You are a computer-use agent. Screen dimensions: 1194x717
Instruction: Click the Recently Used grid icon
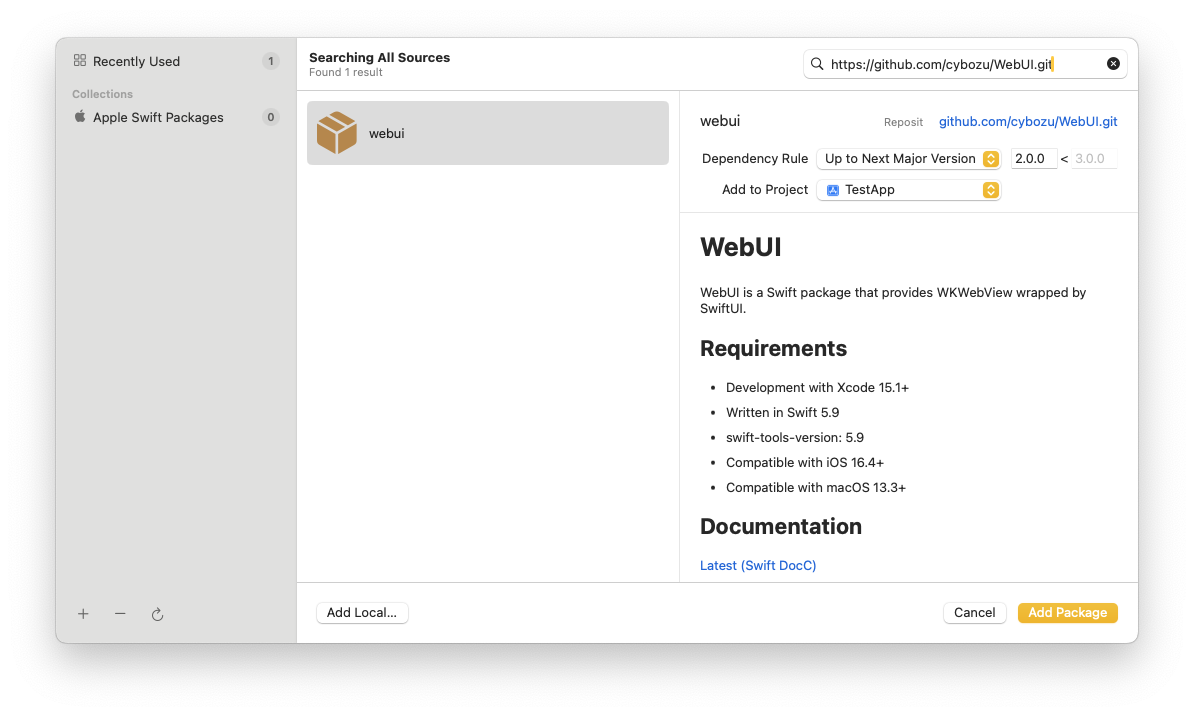click(80, 61)
